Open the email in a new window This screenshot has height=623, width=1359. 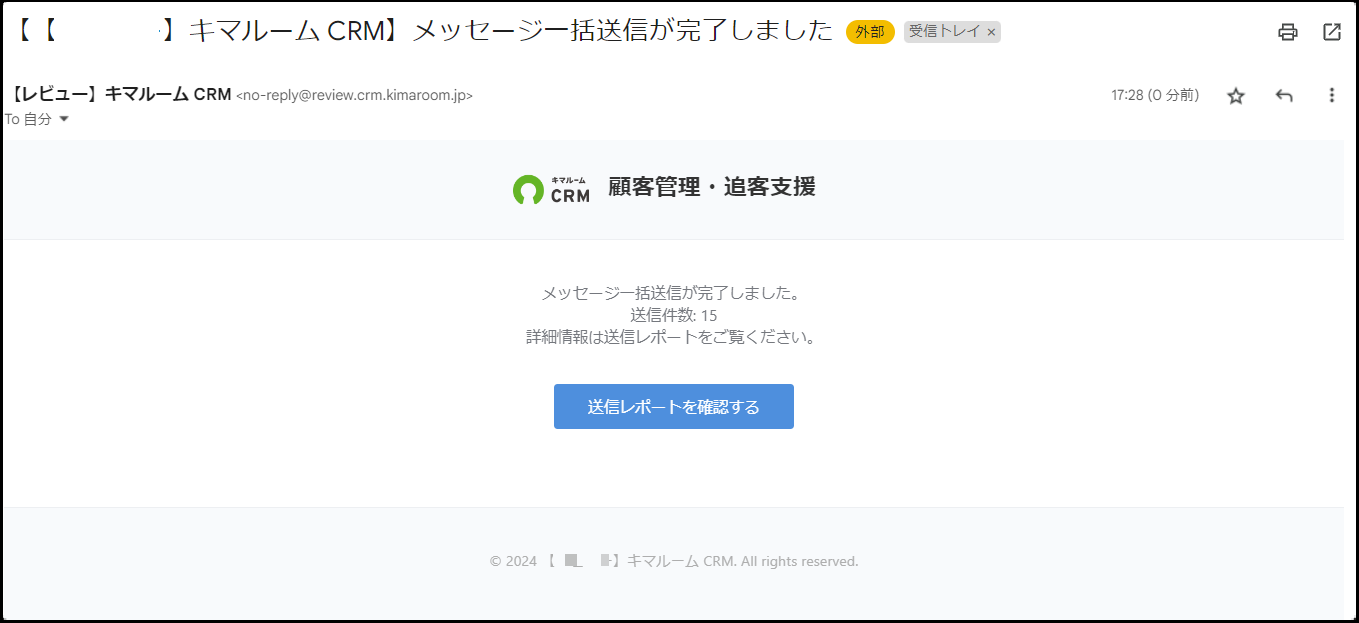1332,32
